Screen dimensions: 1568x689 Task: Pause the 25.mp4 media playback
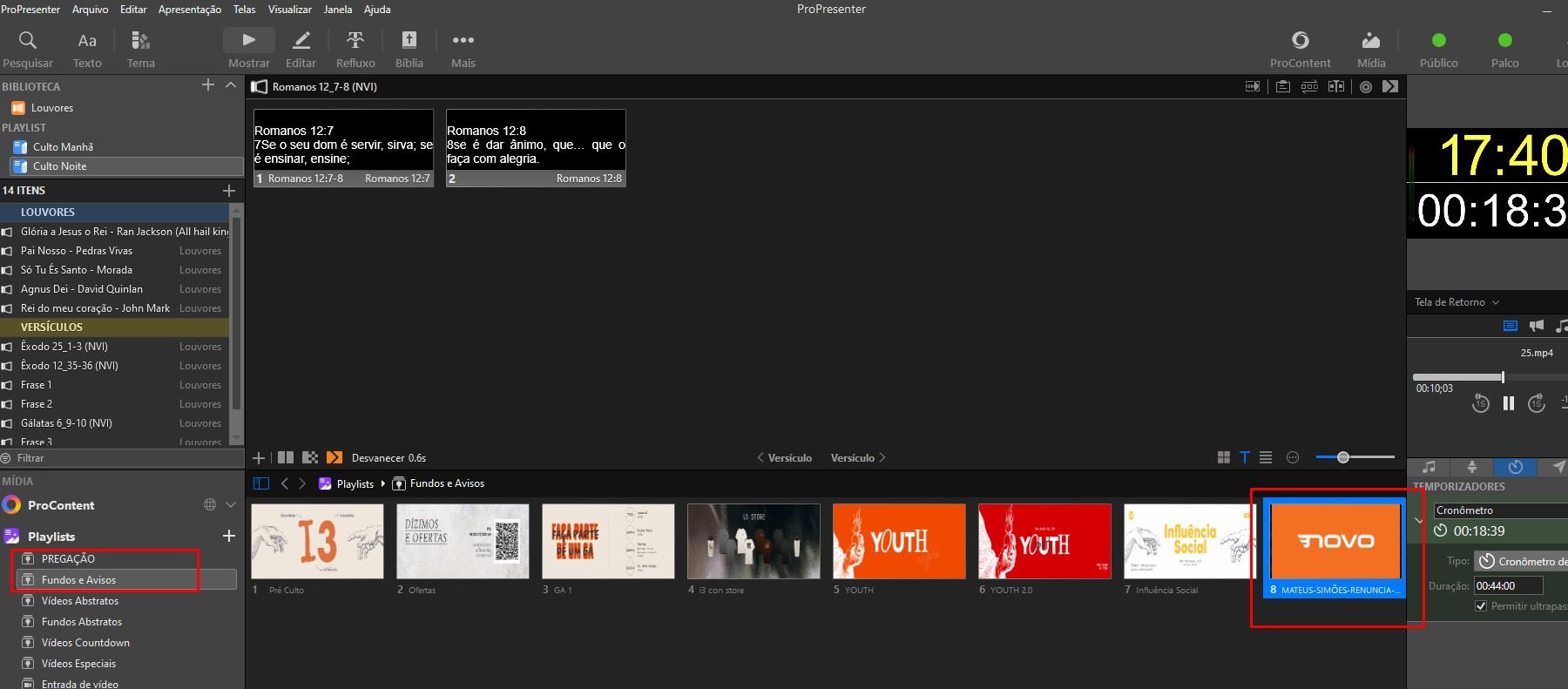coord(1509,403)
